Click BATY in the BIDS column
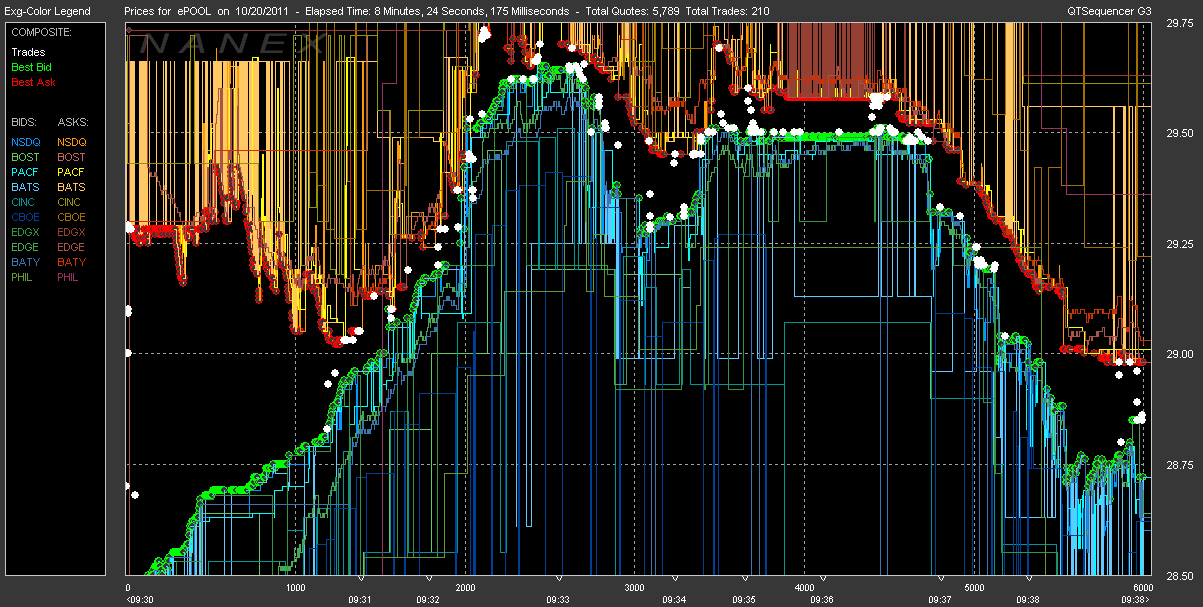This screenshot has height=607, width=1203. pos(25,262)
